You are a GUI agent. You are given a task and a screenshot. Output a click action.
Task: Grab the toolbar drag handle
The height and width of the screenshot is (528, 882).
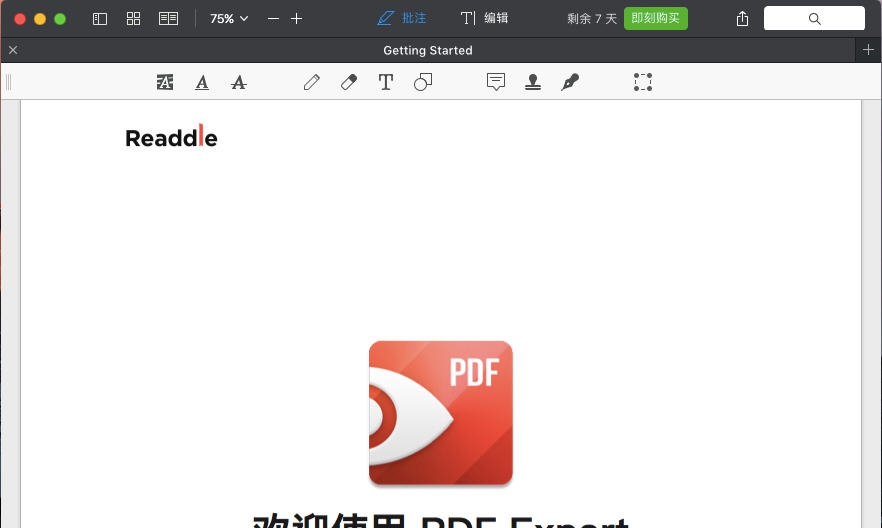pos(8,82)
